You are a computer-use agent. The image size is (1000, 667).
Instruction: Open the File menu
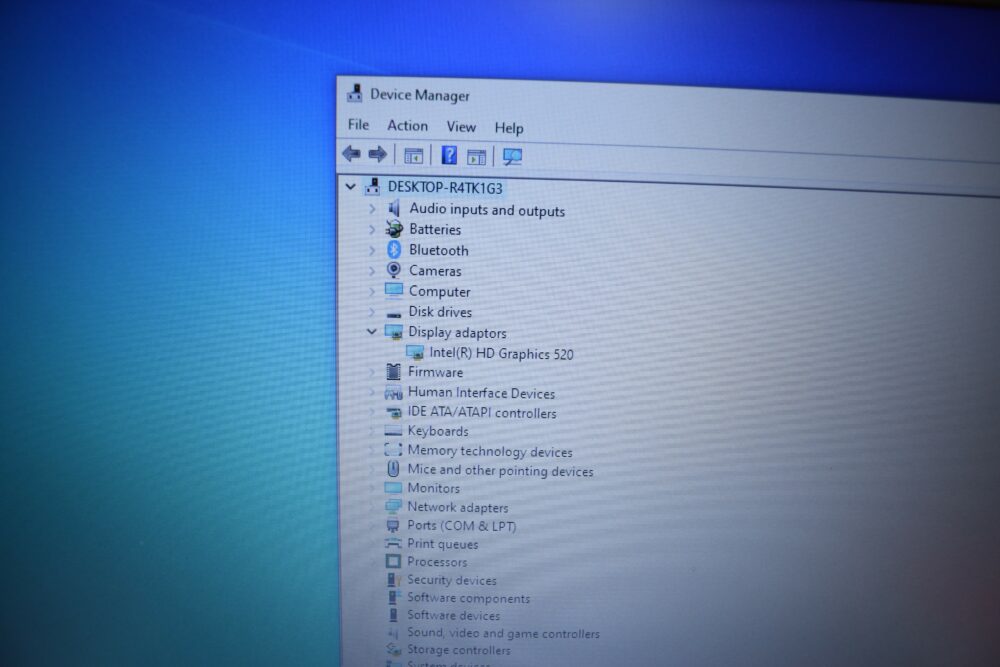click(x=358, y=124)
